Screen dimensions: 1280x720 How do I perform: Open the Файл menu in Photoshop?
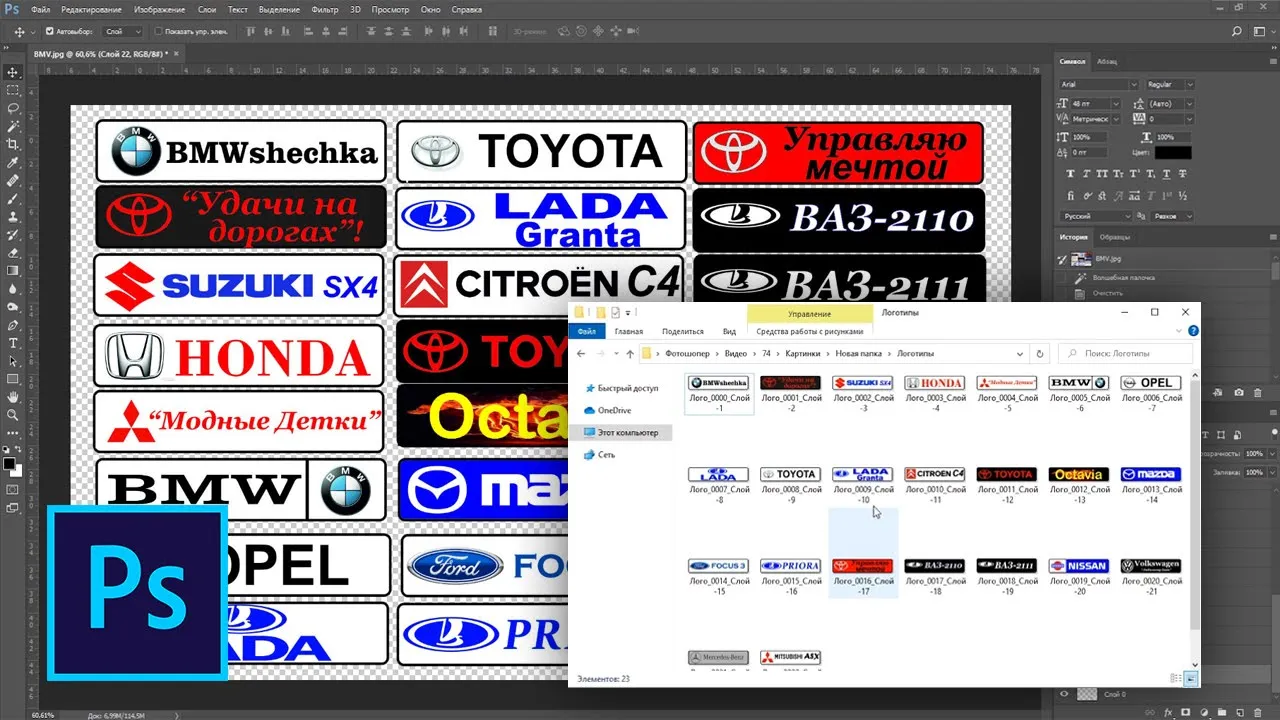[x=41, y=9]
